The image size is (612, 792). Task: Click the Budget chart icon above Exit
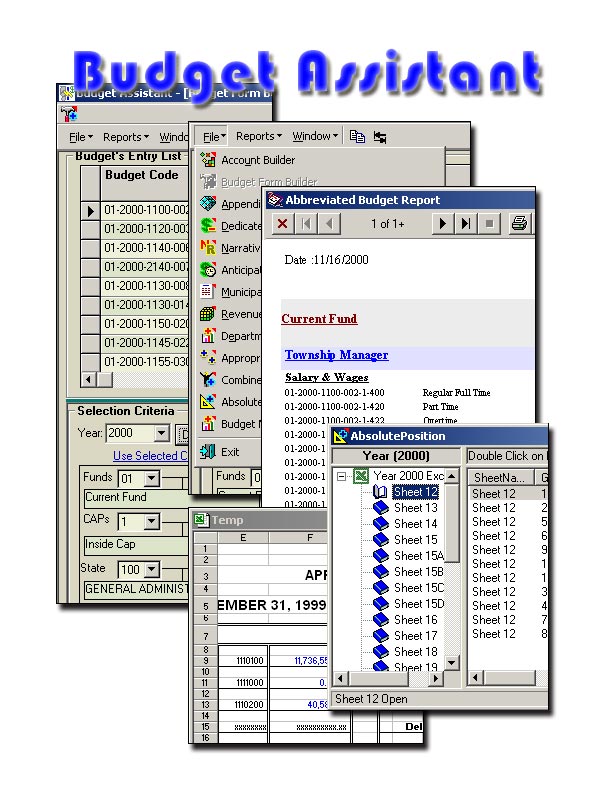coord(208,423)
